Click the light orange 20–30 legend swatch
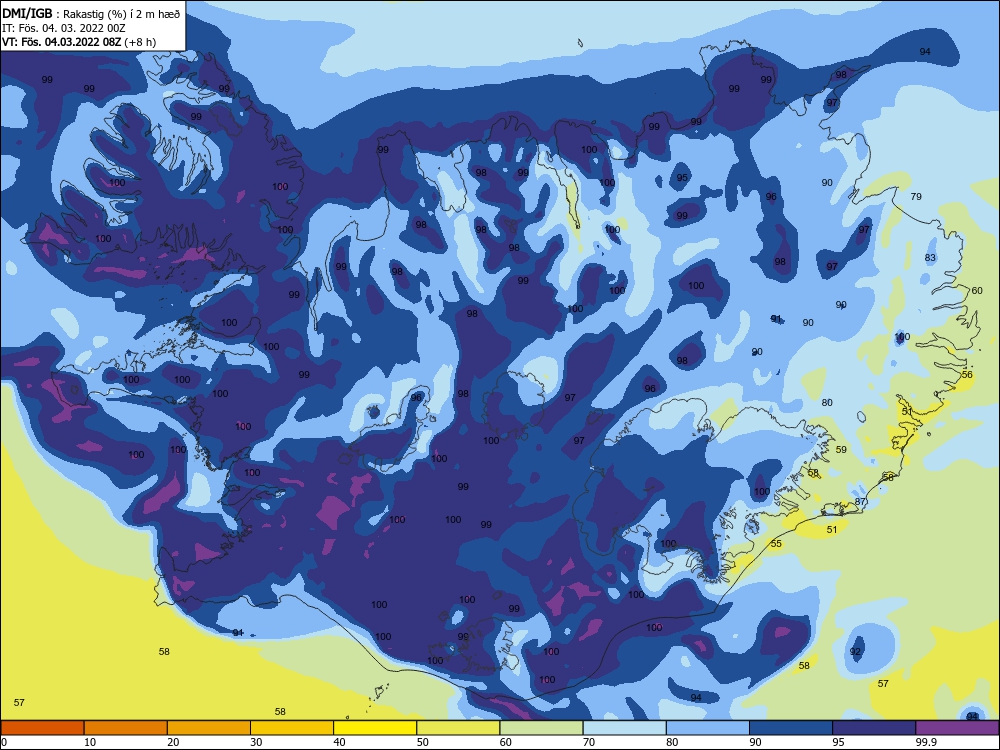Image resolution: width=1000 pixels, height=750 pixels. 209,728
